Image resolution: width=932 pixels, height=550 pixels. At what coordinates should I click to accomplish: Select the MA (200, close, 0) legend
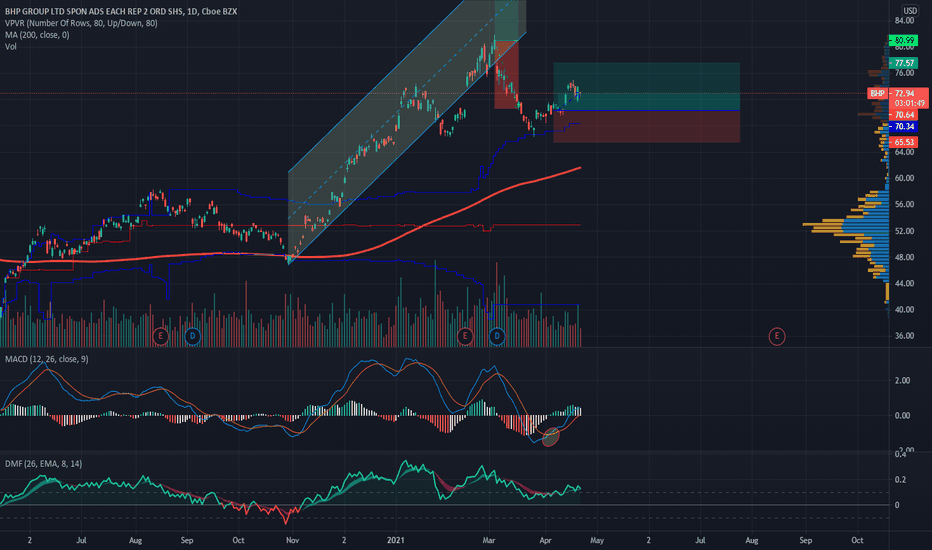point(37,35)
